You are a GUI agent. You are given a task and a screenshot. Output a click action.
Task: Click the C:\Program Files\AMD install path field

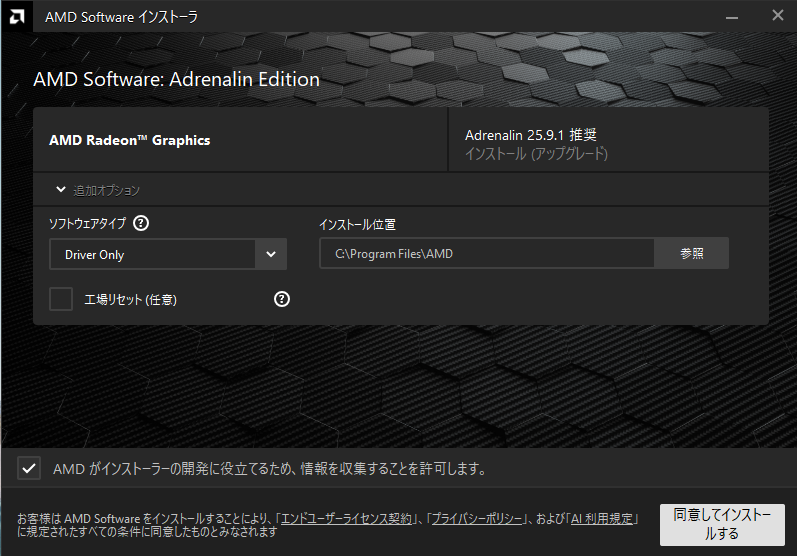point(486,254)
